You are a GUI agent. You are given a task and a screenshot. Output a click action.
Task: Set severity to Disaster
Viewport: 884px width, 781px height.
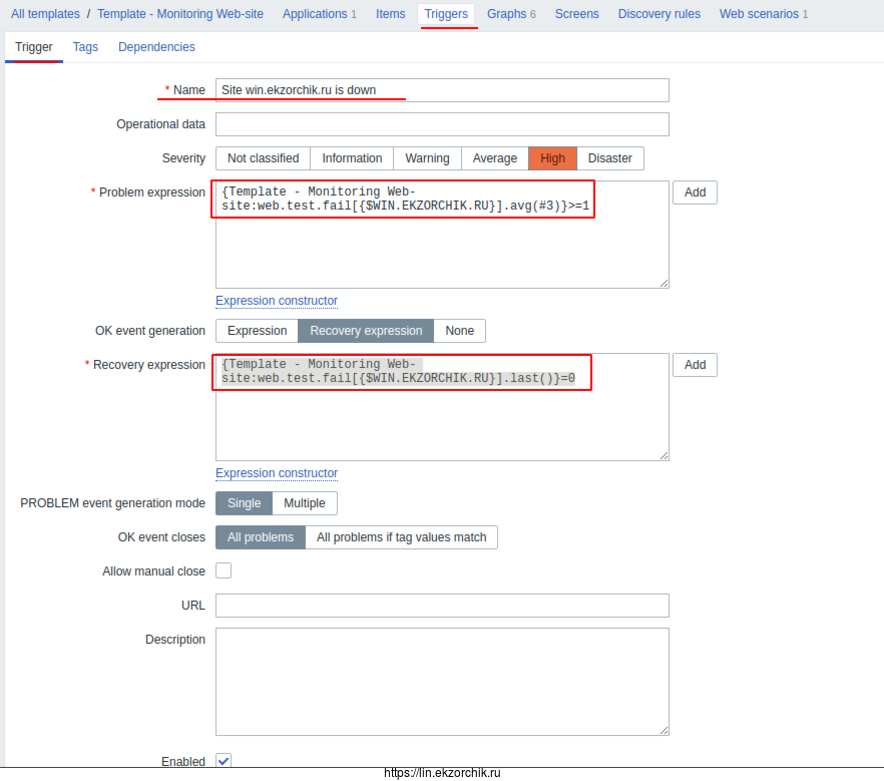pyautogui.click(x=609, y=158)
